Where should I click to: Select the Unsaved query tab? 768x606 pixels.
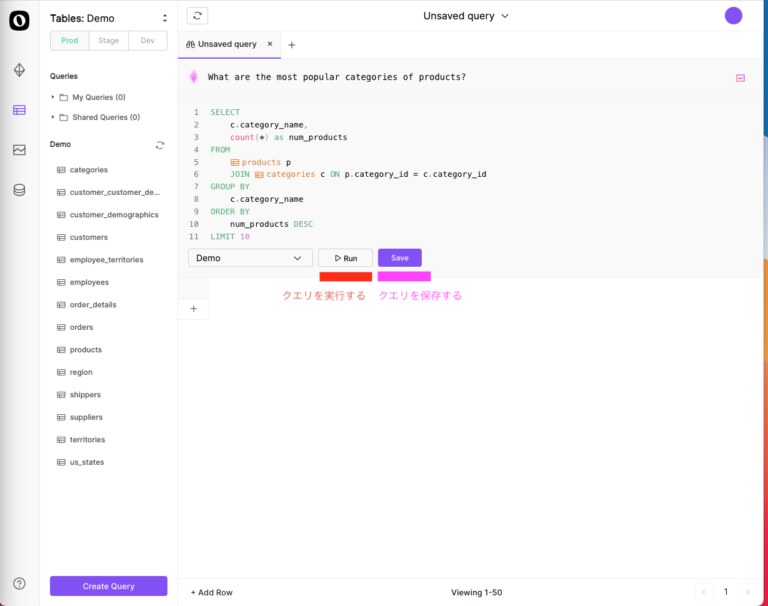click(227, 44)
